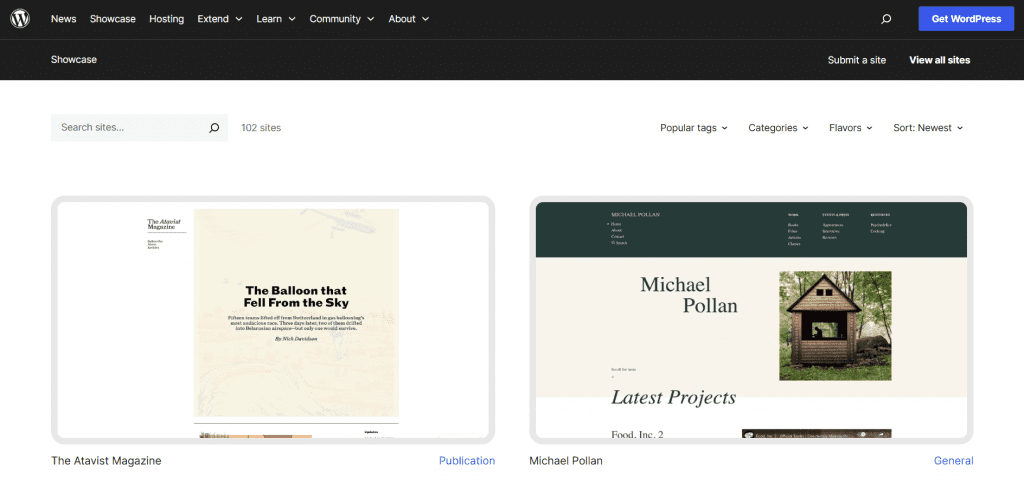The width and height of the screenshot is (1024, 497).
Task: Open the Sort: Newest dropdown
Action: click(928, 128)
